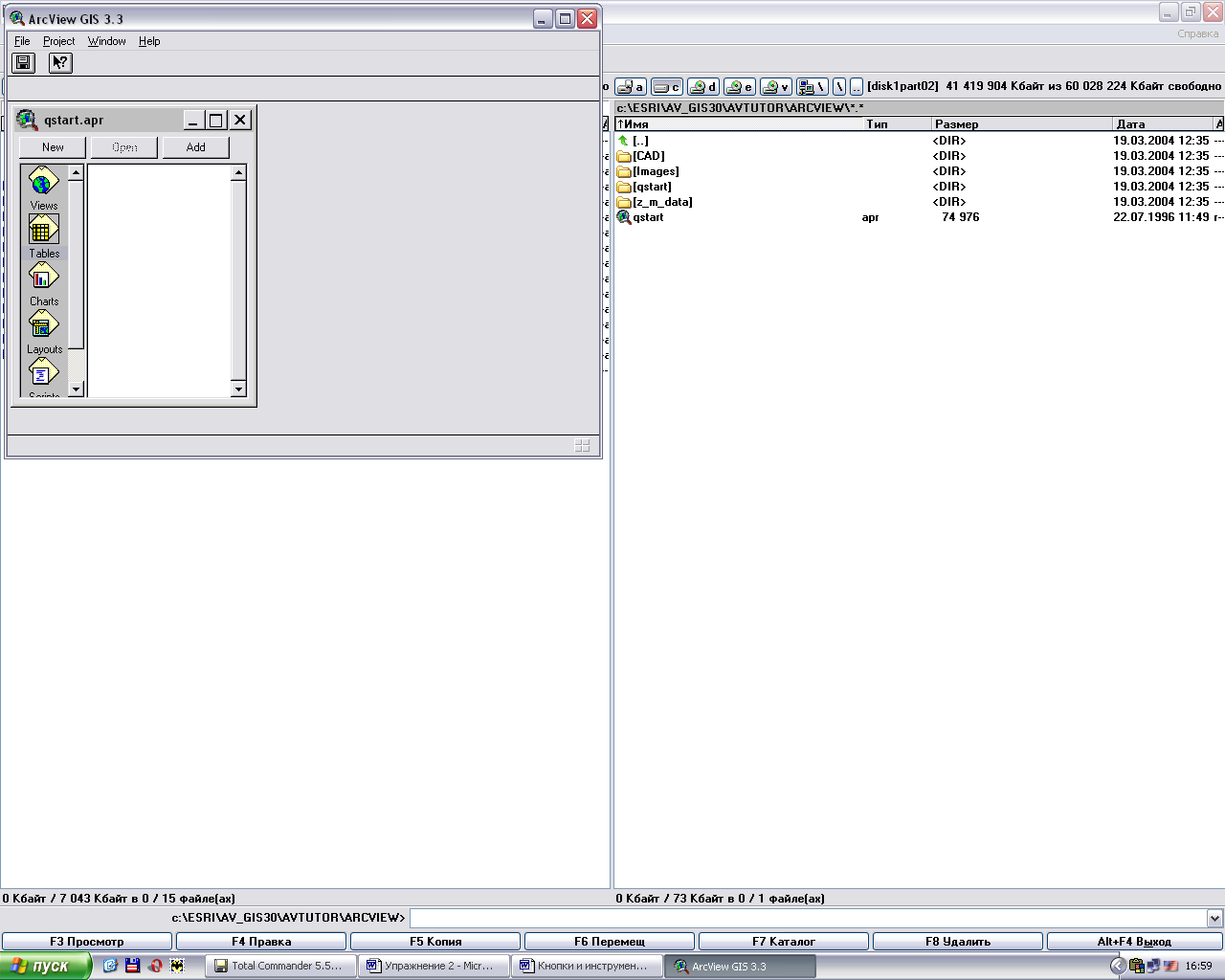Image resolution: width=1225 pixels, height=980 pixels.
Task: Click the qstart file size 74 976
Action: [x=961, y=217]
